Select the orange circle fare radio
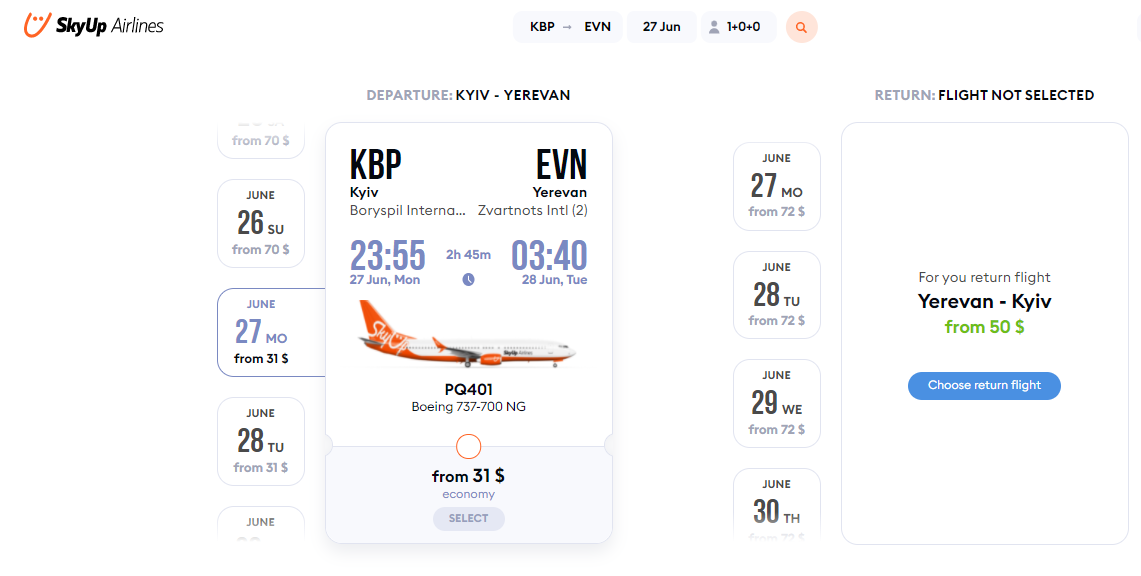Viewport: 1141px width, 576px height. tap(469, 447)
